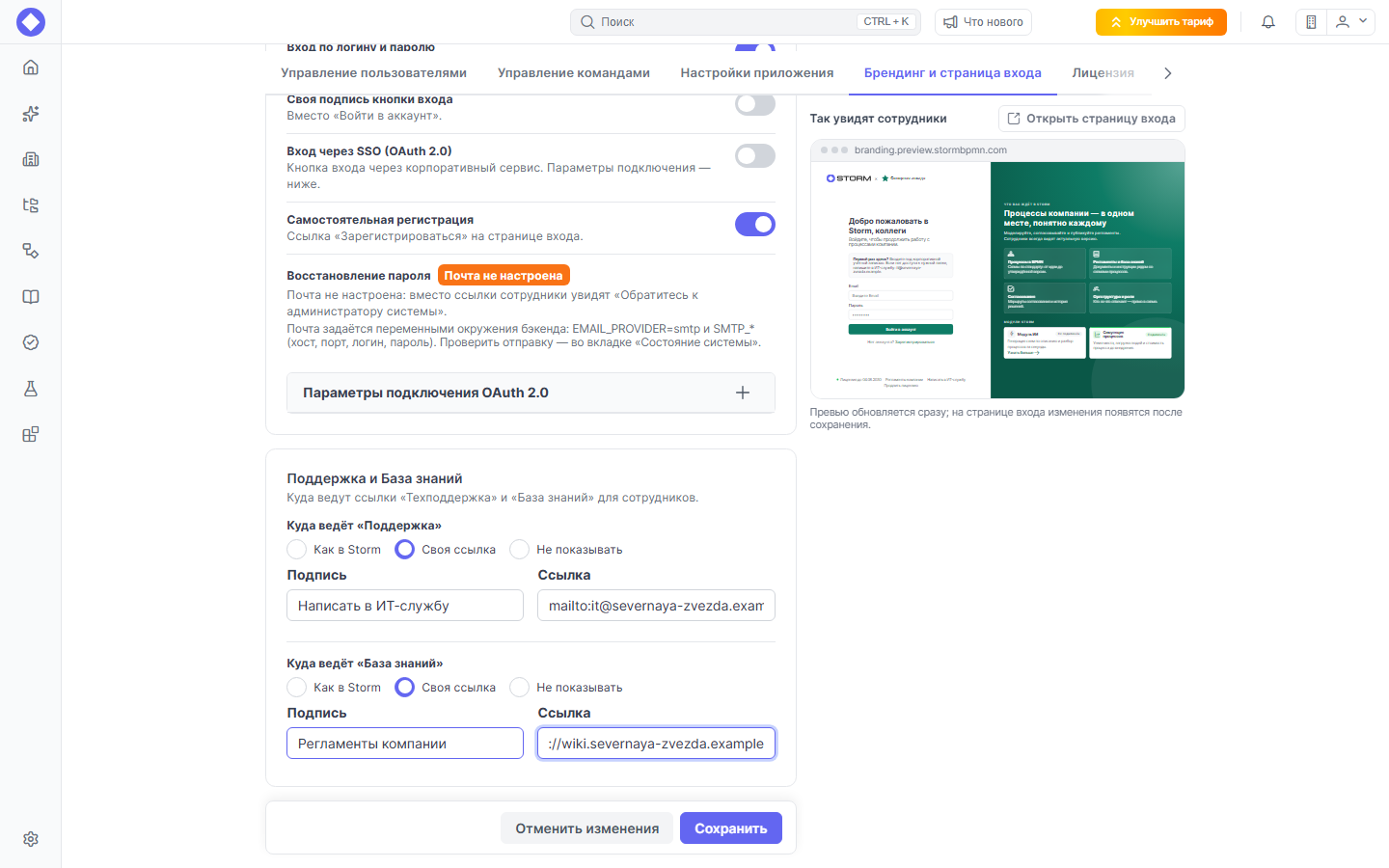Open the user account dropdown menu

click(1350, 22)
